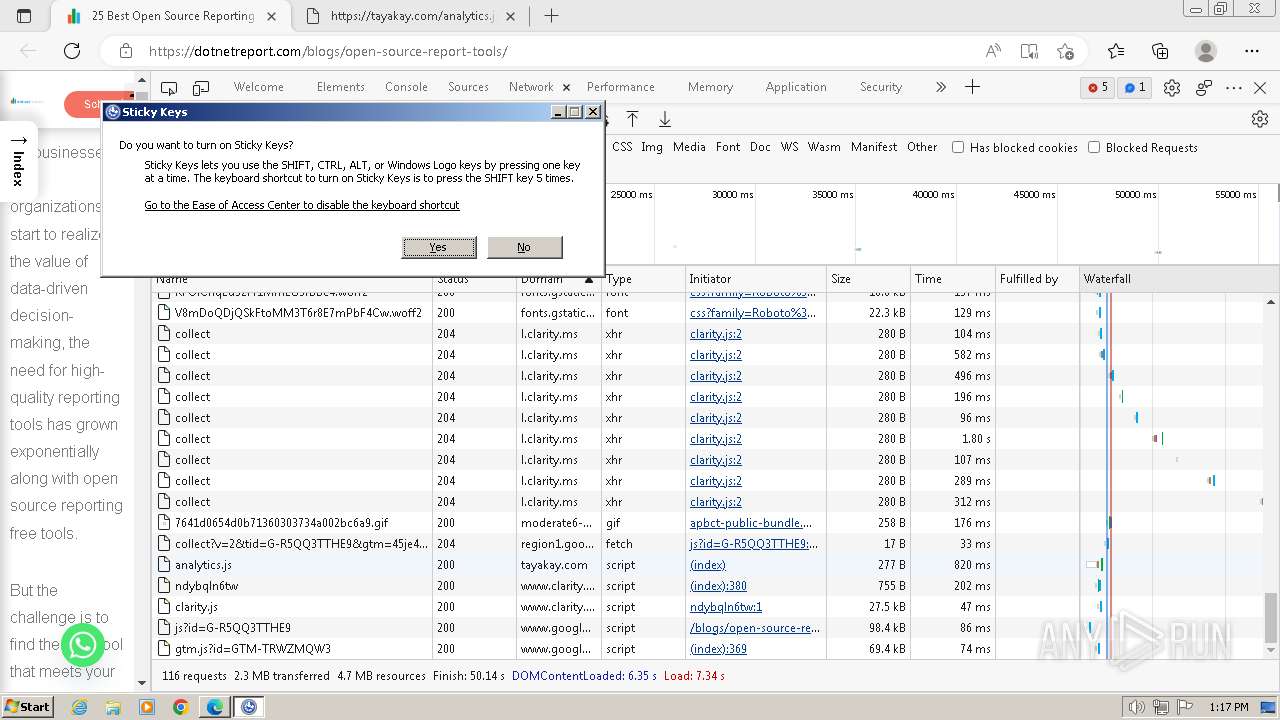The height and width of the screenshot is (720, 1280).
Task: Open the ndybqln6tw:1 initiator link
Action: [726, 607]
